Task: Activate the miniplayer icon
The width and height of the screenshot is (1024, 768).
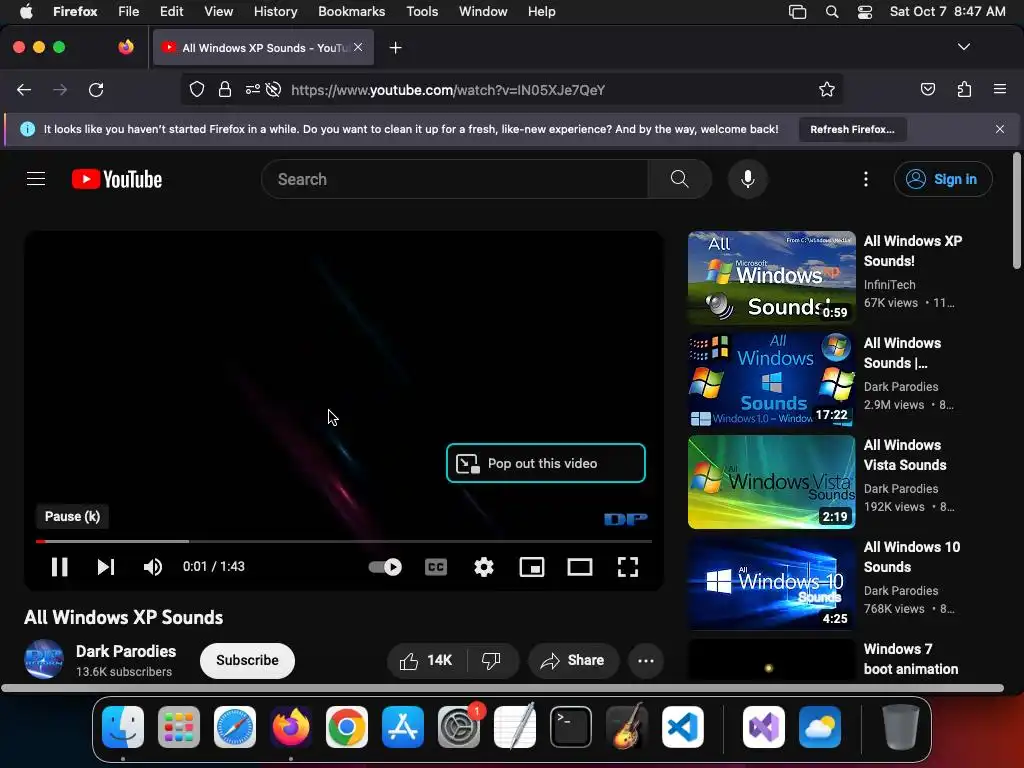Action: (x=532, y=567)
